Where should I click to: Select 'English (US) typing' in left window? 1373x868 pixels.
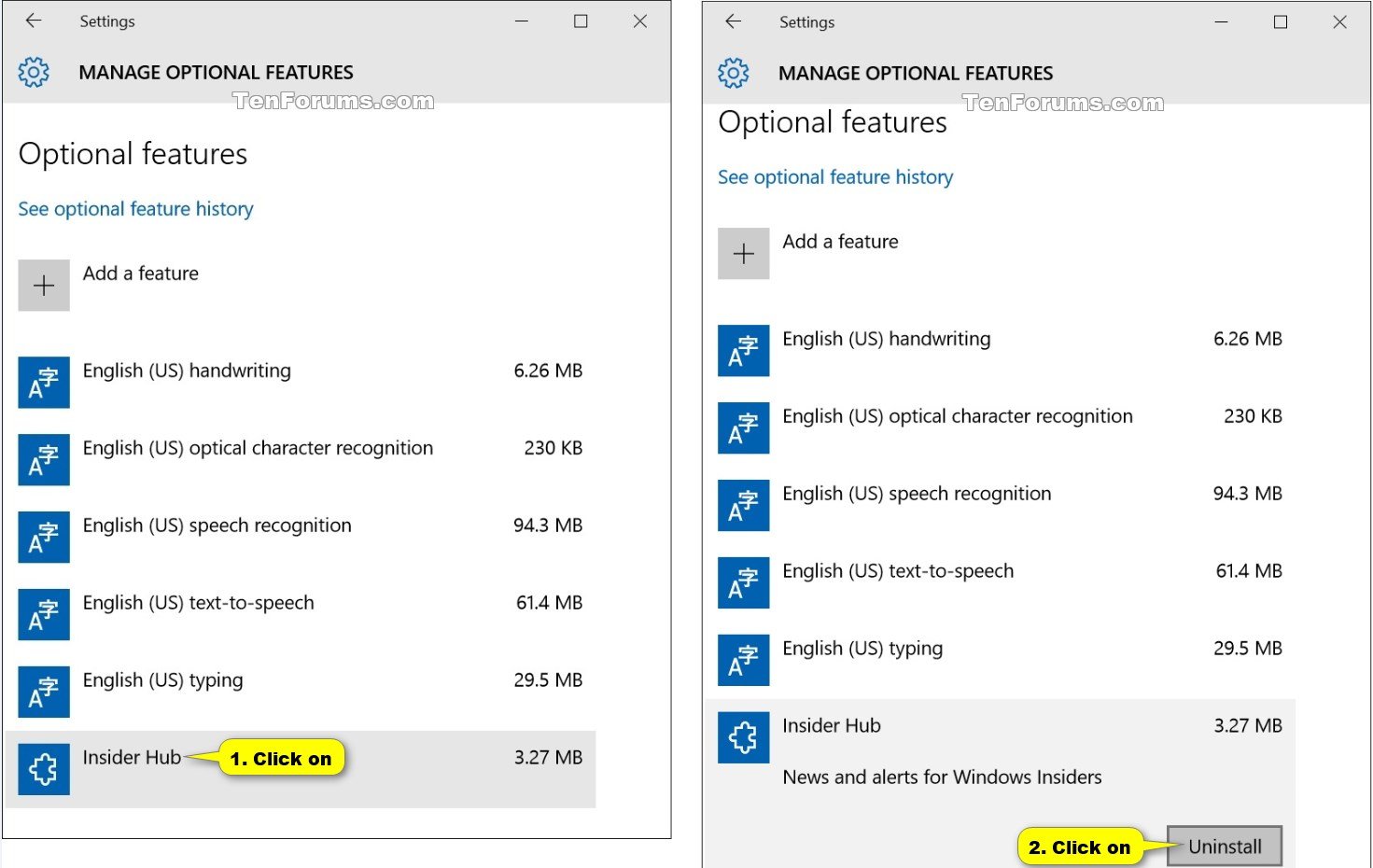click(x=162, y=681)
